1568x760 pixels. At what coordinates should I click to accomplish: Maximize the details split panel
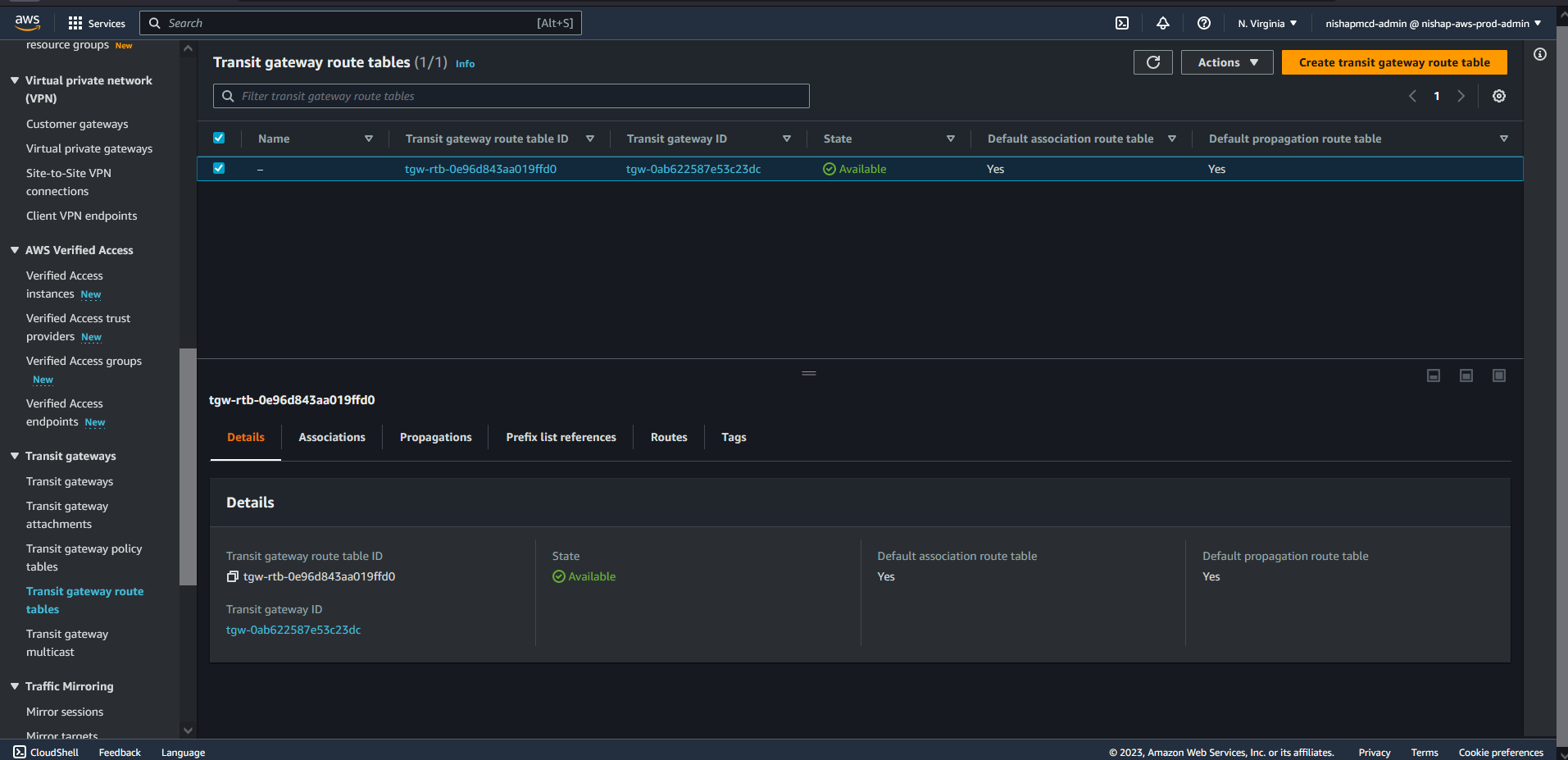click(x=1498, y=375)
